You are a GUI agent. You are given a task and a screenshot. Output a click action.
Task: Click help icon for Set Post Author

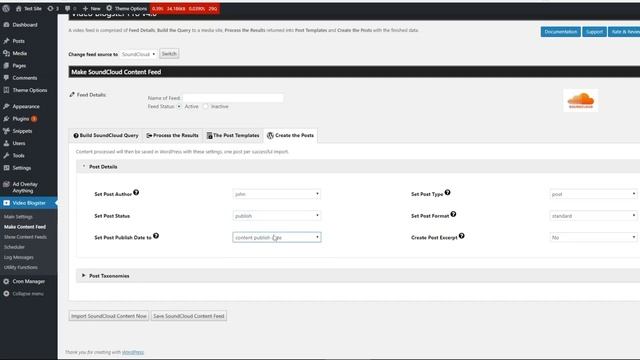136,192
